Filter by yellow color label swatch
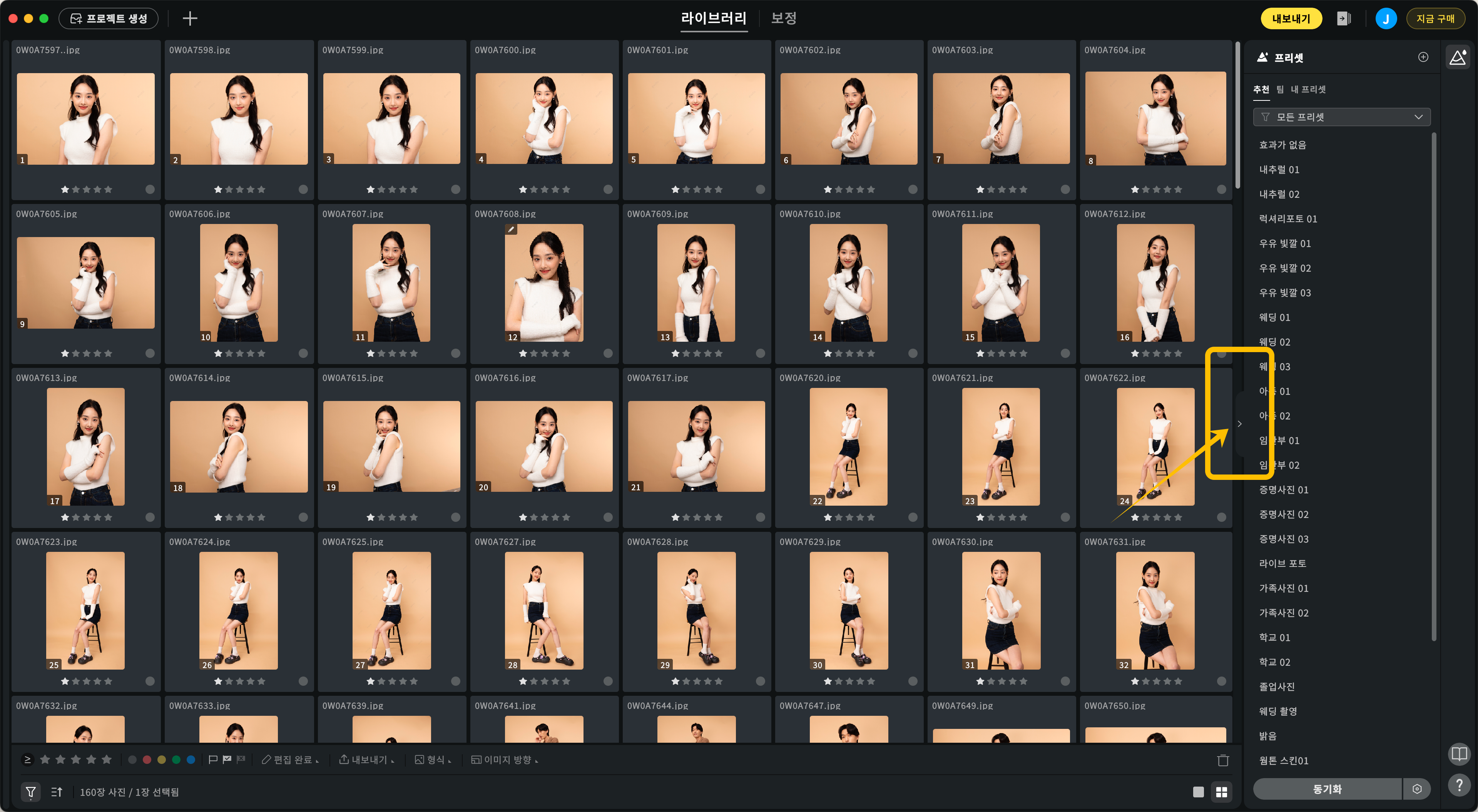1478x812 pixels. pos(162,759)
